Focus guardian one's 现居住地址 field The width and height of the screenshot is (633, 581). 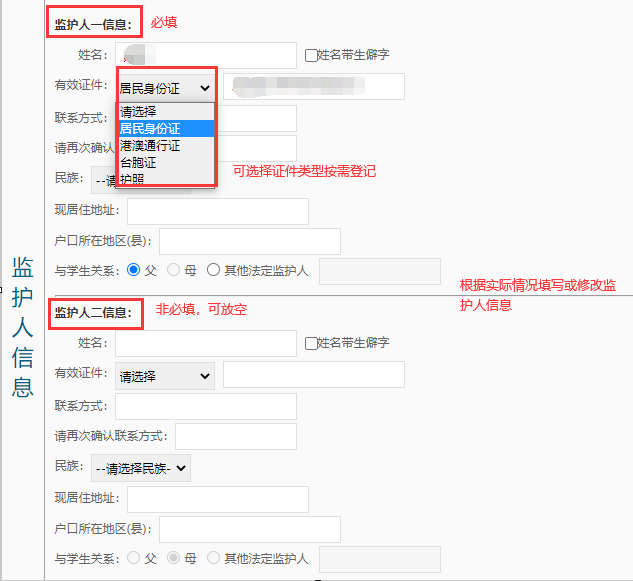coord(217,211)
